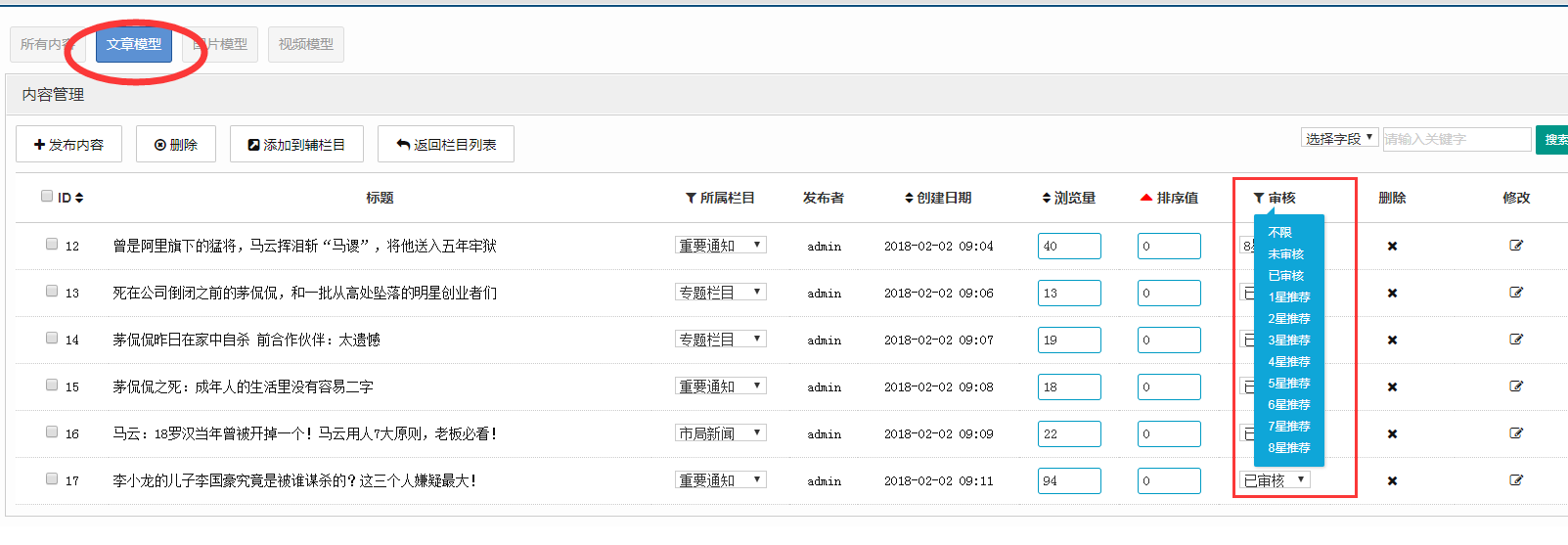Open column dropdown for article 14
Image resolution: width=1568 pixels, height=545 pixels.
tap(720, 340)
